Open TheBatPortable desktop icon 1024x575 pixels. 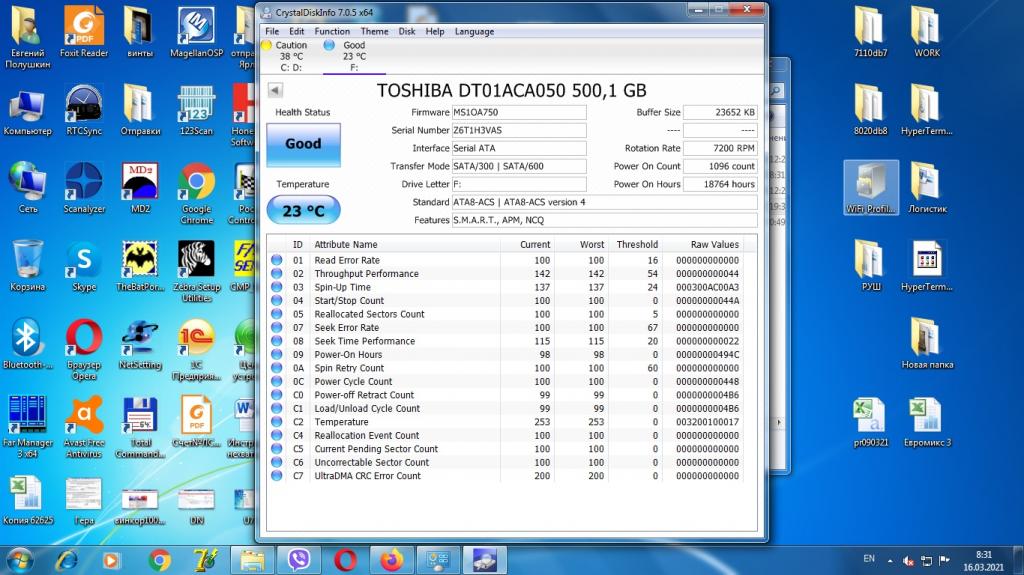[140, 266]
